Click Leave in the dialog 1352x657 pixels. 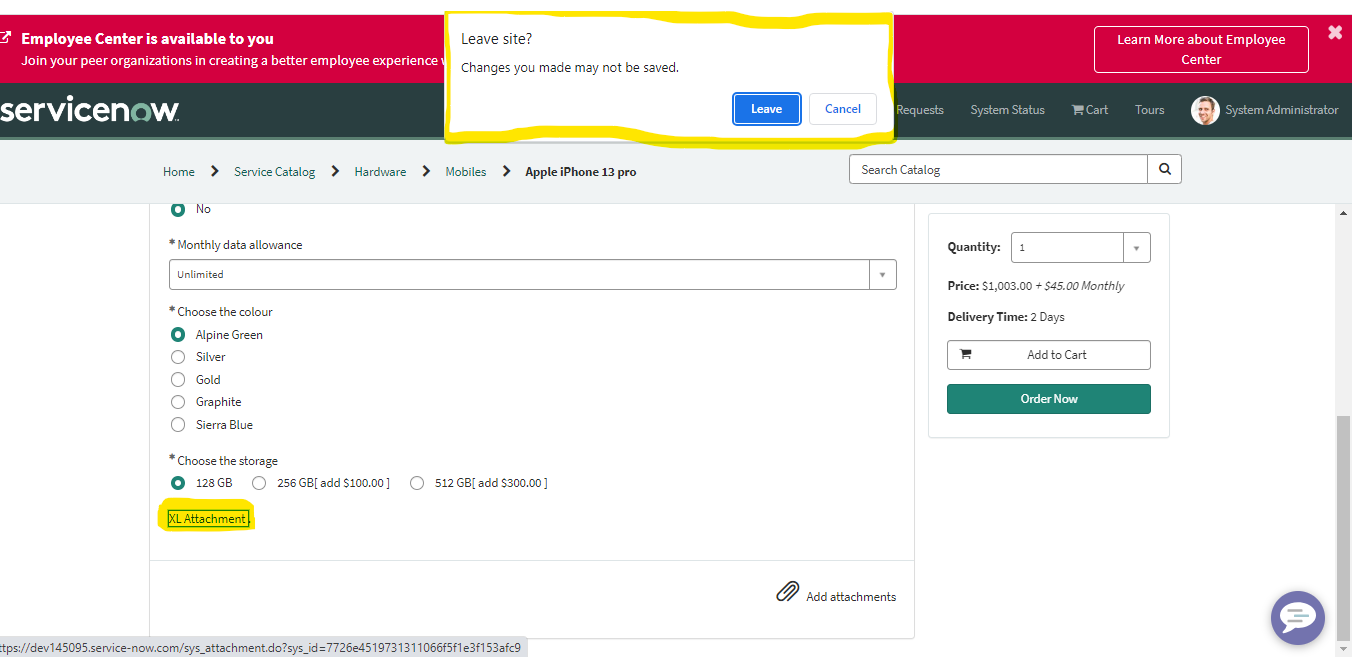point(767,109)
